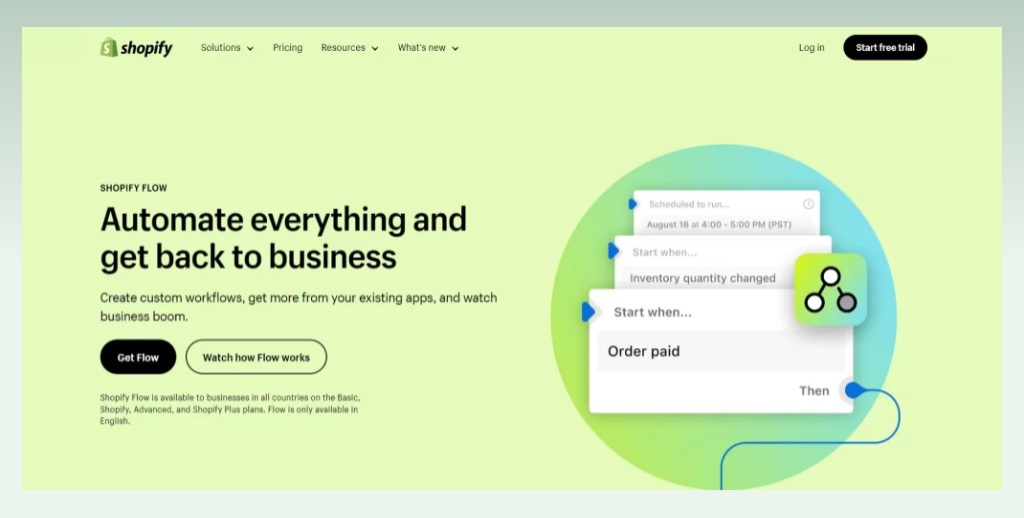
Task: Click the Log in link
Action: tap(811, 48)
